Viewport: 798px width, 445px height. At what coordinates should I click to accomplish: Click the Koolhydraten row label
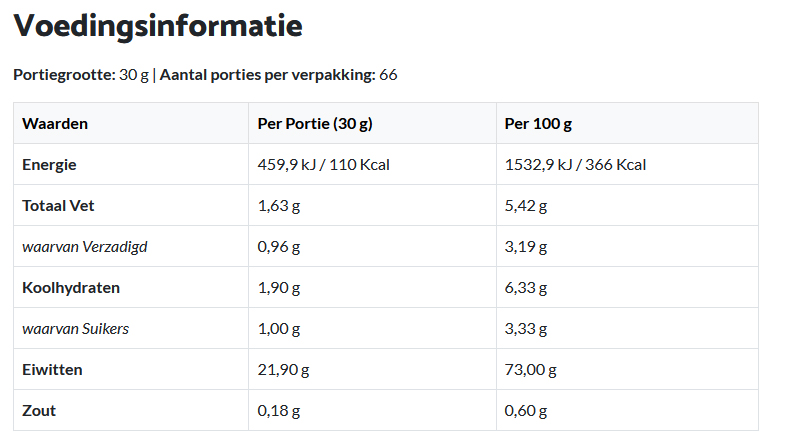tap(71, 288)
